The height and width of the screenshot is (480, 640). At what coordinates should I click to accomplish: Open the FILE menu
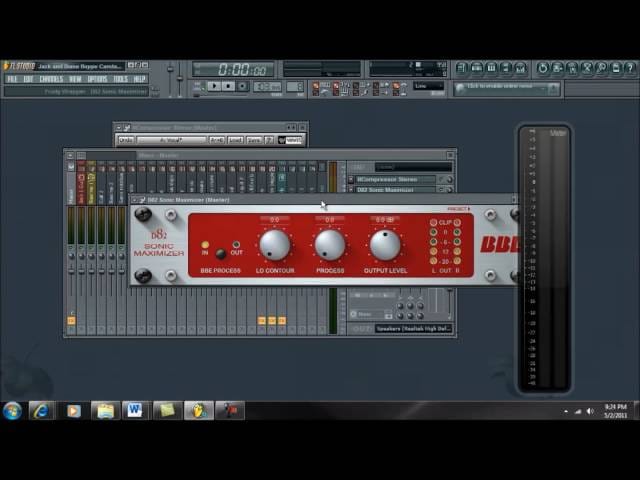[x=12, y=79]
